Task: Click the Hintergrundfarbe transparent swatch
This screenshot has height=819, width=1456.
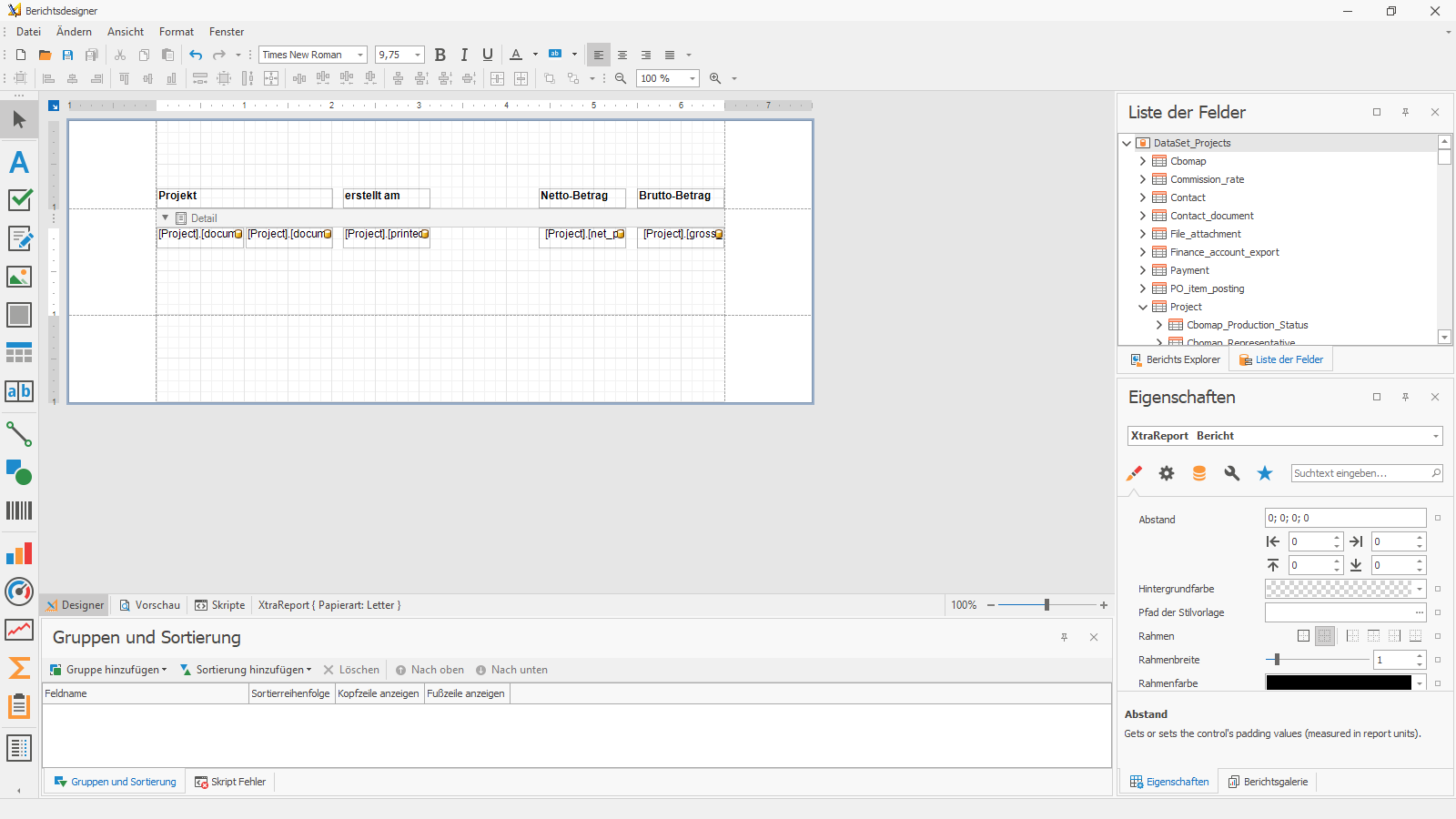Action: pyautogui.click(x=1339, y=589)
